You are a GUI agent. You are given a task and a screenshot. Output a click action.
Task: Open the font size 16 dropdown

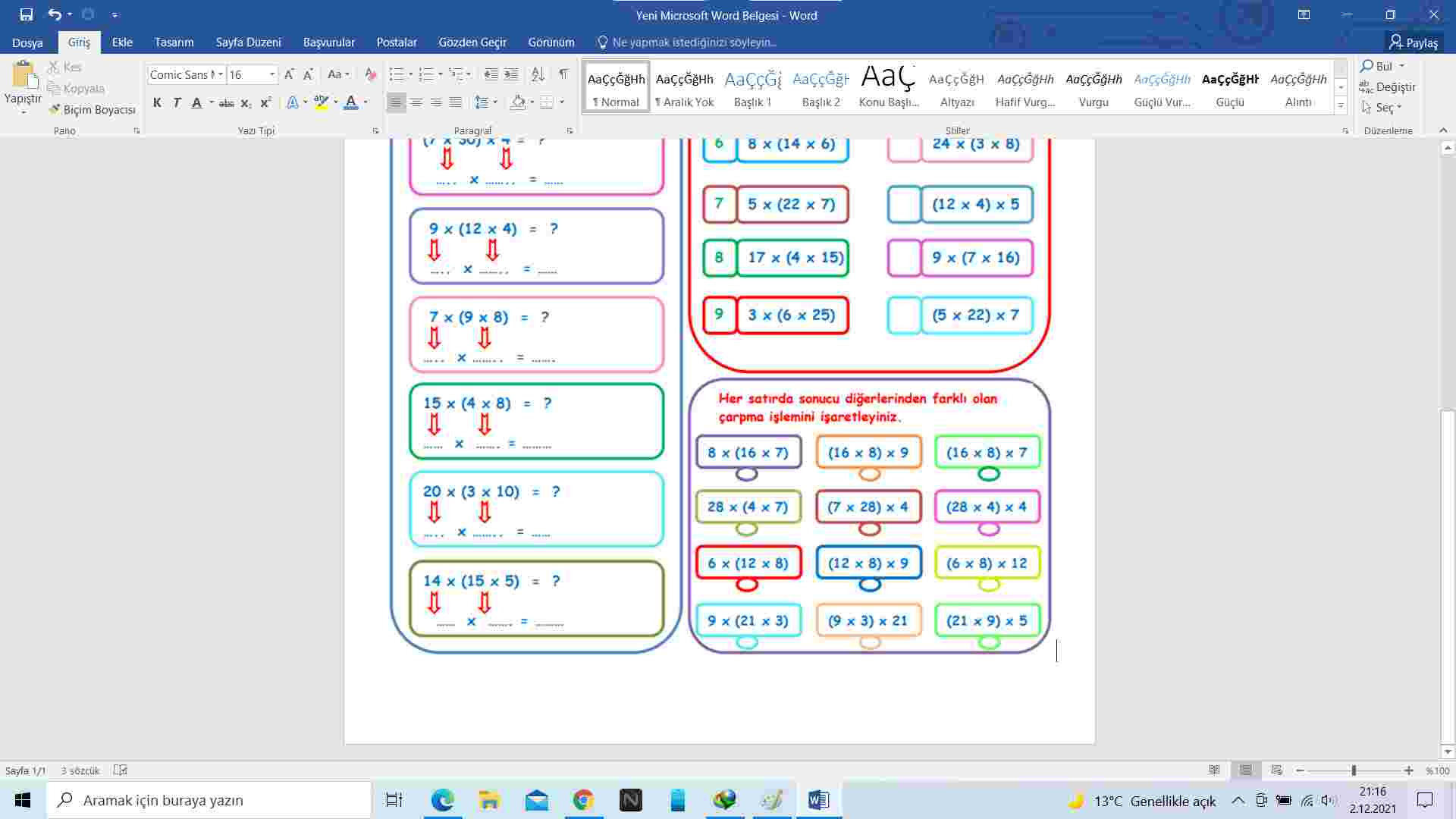click(x=272, y=74)
